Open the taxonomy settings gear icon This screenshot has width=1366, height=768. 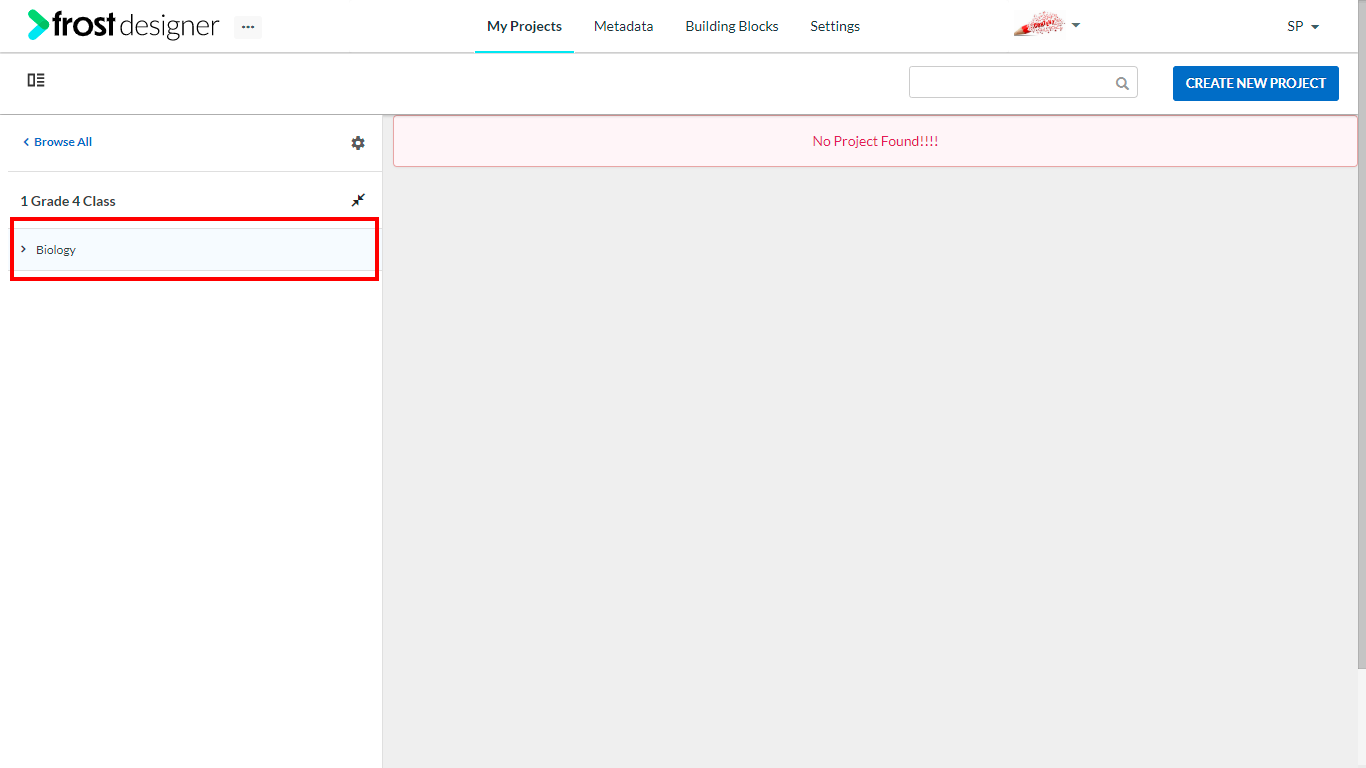click(x=358, y=143)
